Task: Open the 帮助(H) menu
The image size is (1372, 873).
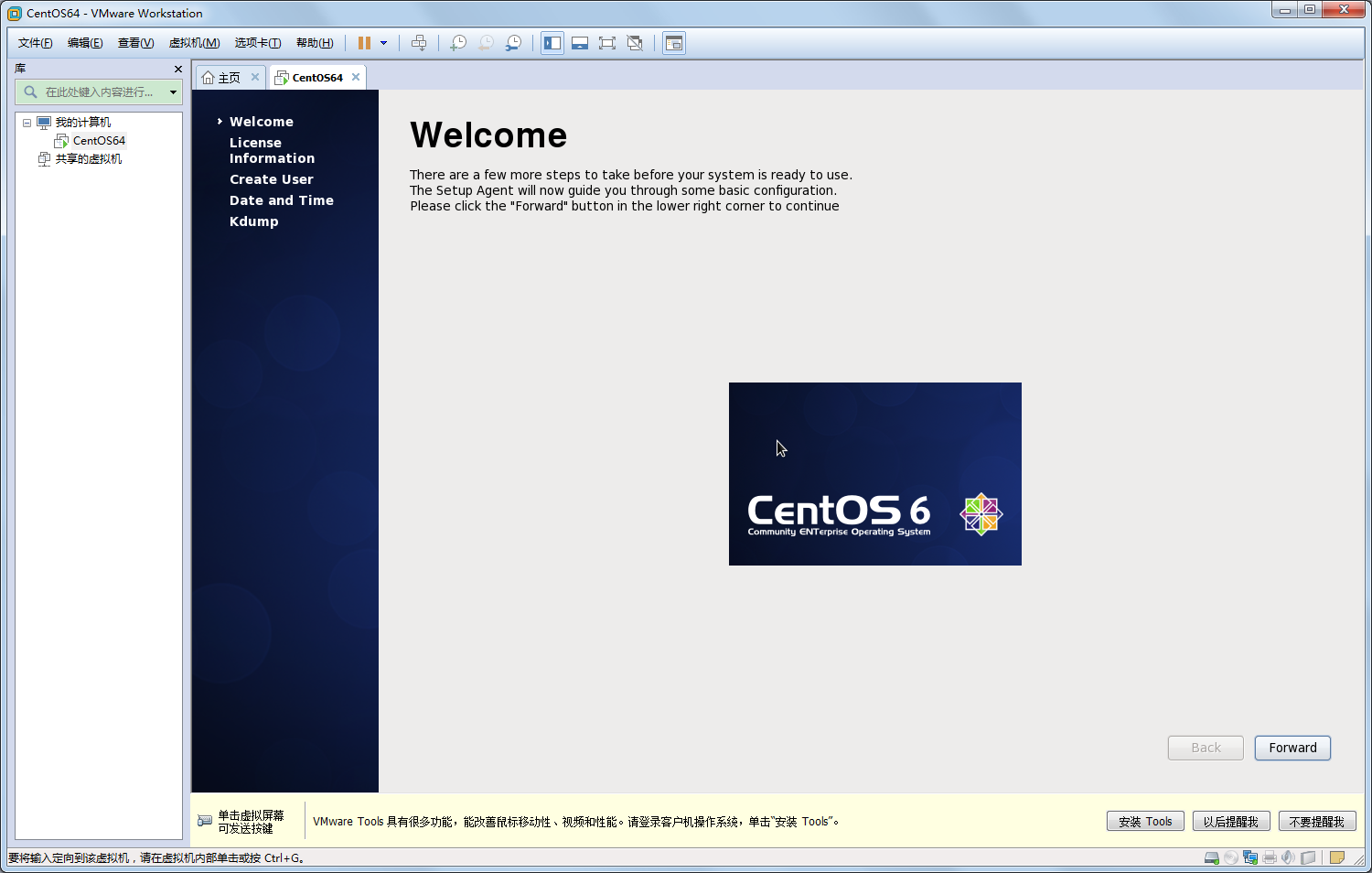Action: tap(315, 43)
